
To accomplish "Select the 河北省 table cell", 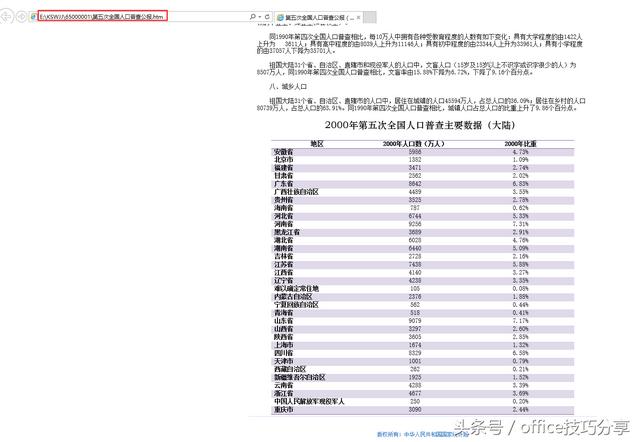I will click(283, 216).
